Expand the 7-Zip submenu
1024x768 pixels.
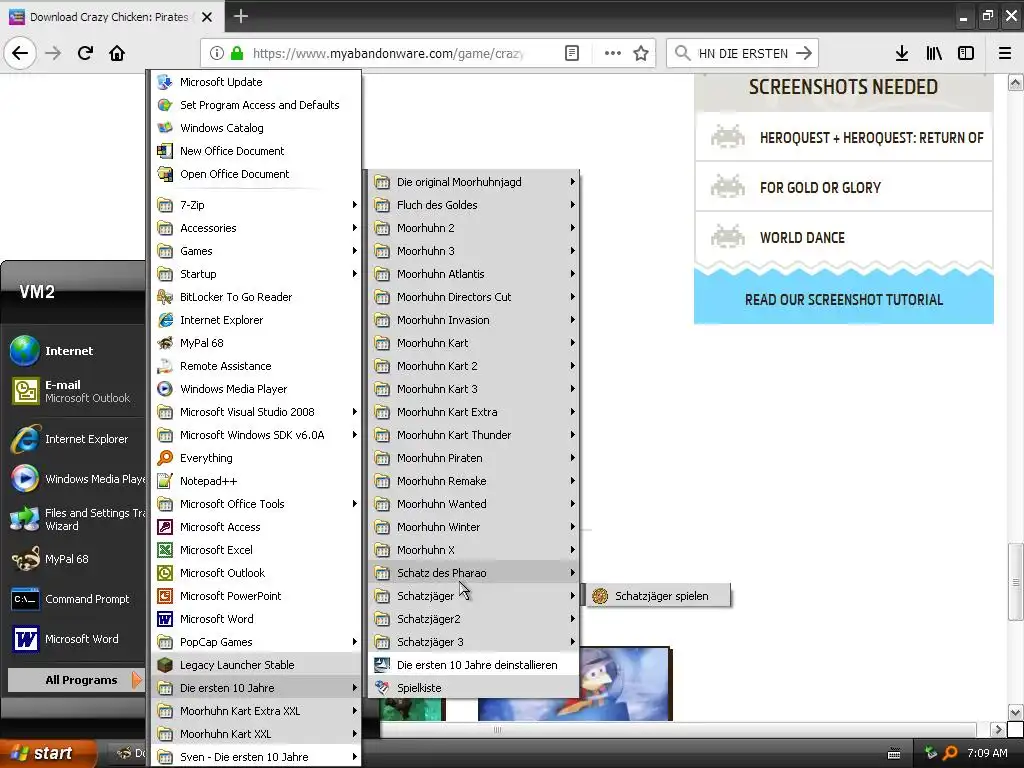point(257,205)
